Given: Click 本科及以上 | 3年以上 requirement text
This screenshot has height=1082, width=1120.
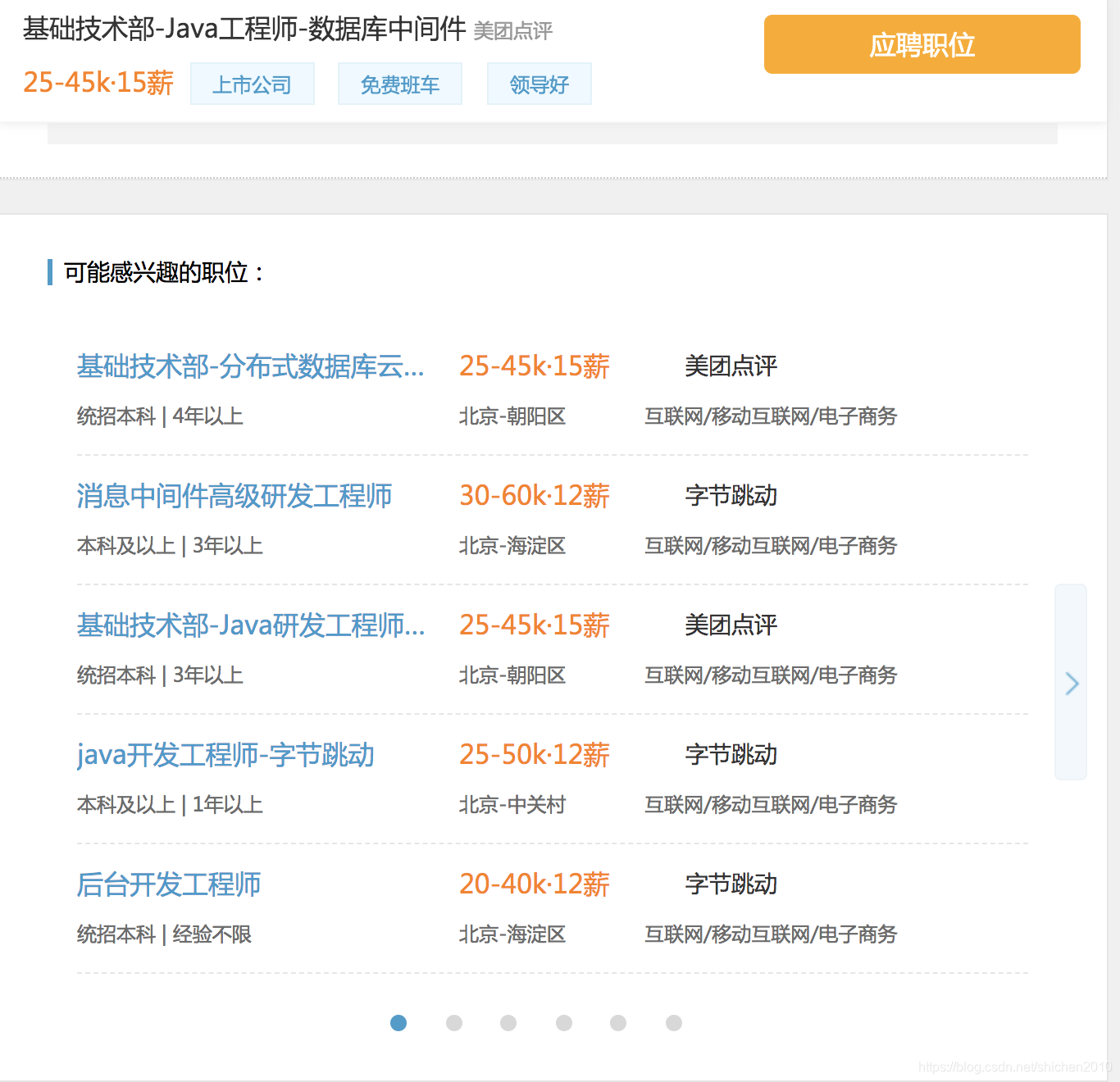Looking at the screenshot, I should (x=170, y=546).
